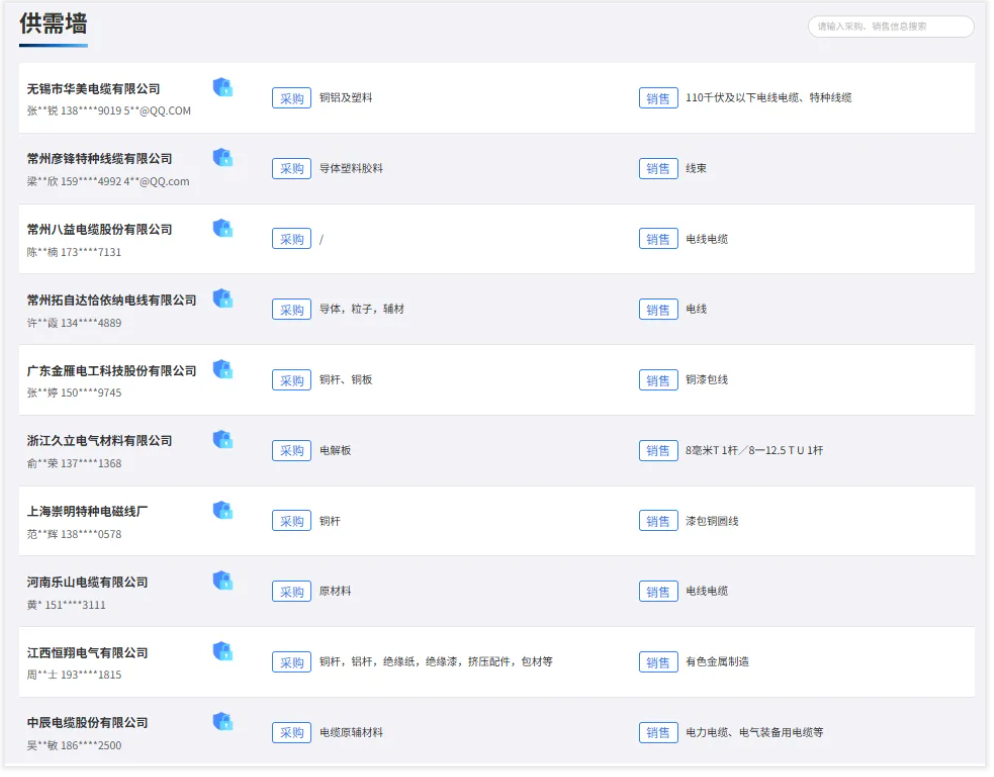Select purchase text 铜铝及塑料
This screenshot has height=777, width=994.
click(347, 98)
